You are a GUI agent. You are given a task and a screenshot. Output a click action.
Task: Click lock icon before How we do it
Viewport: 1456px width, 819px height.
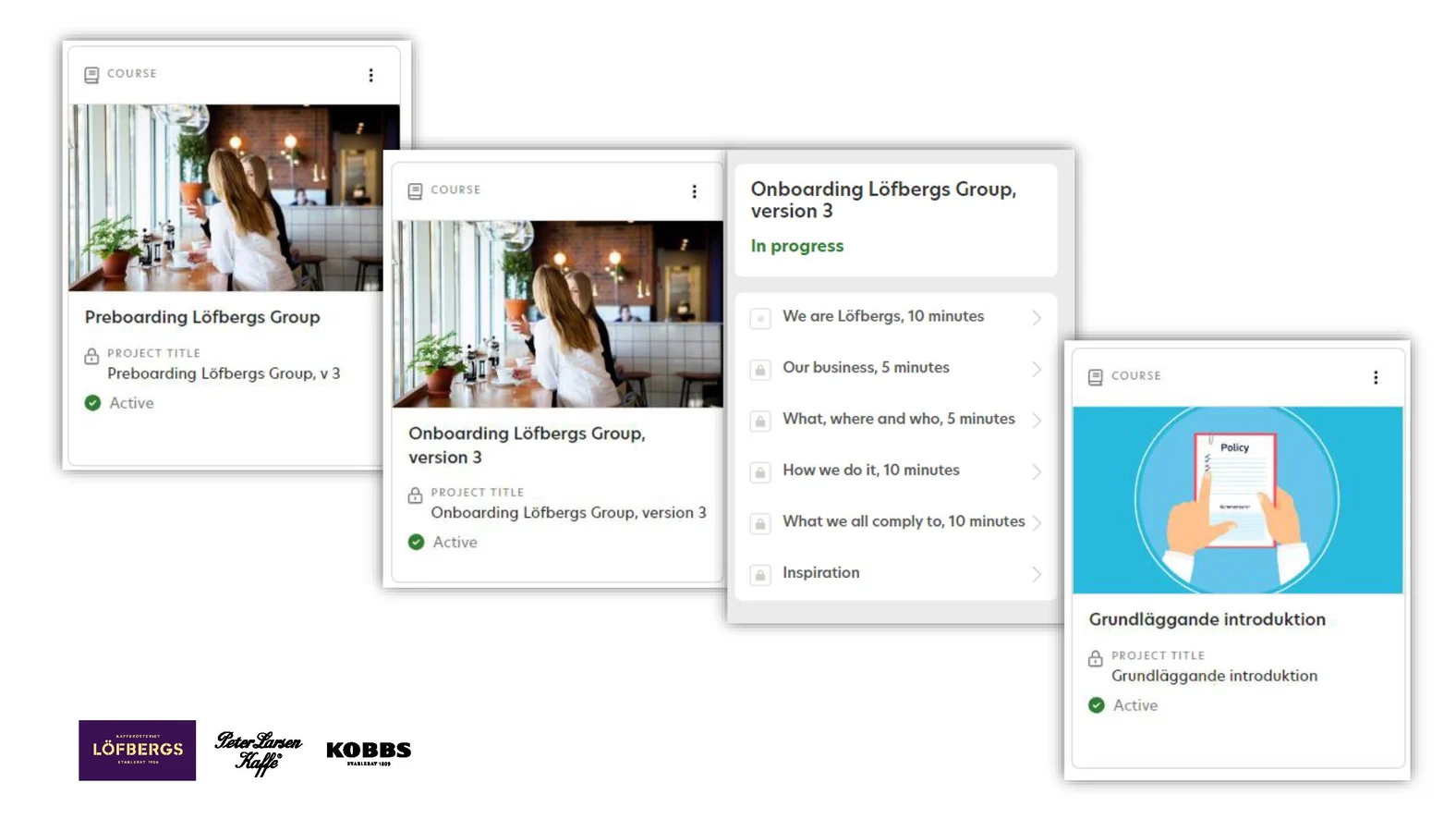pyautogui.click(x=759, y=472)
